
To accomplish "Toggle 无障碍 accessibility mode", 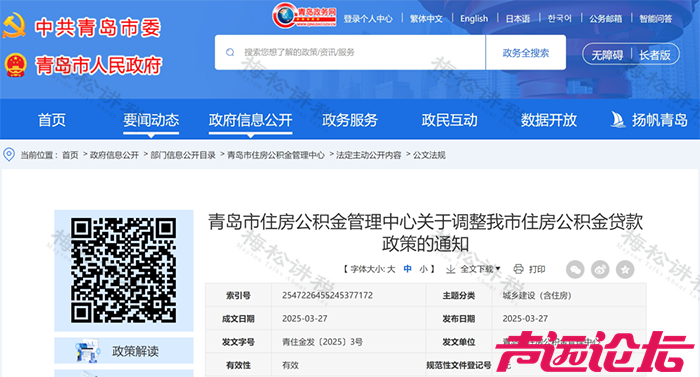I will 607,55.
